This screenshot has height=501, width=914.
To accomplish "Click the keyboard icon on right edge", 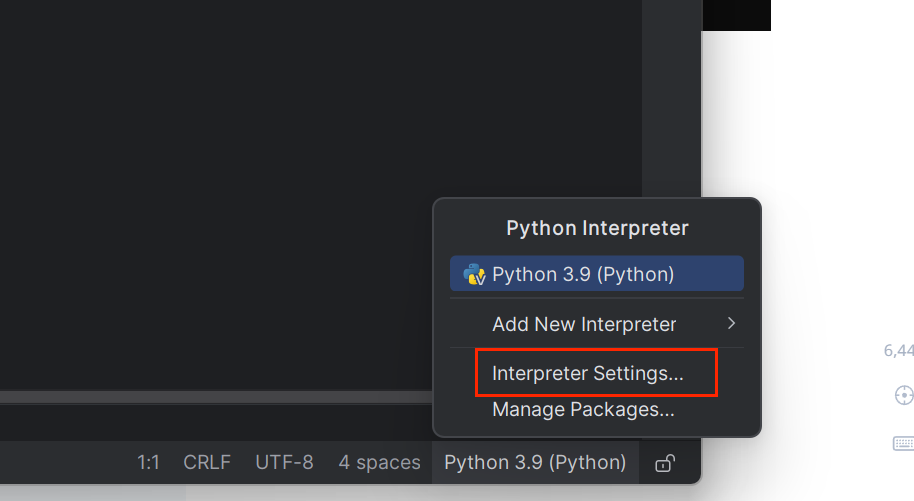I will click(x=903, y=443).
